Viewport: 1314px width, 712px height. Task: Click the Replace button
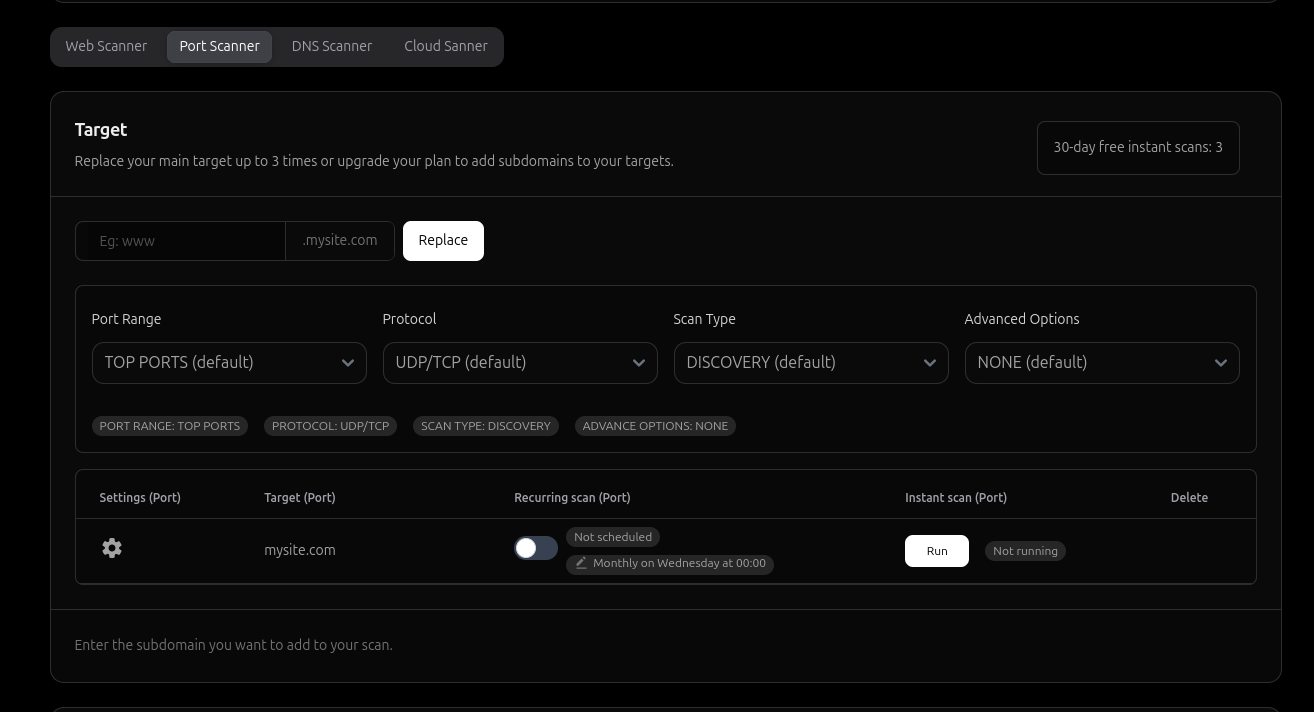(443, 240)
